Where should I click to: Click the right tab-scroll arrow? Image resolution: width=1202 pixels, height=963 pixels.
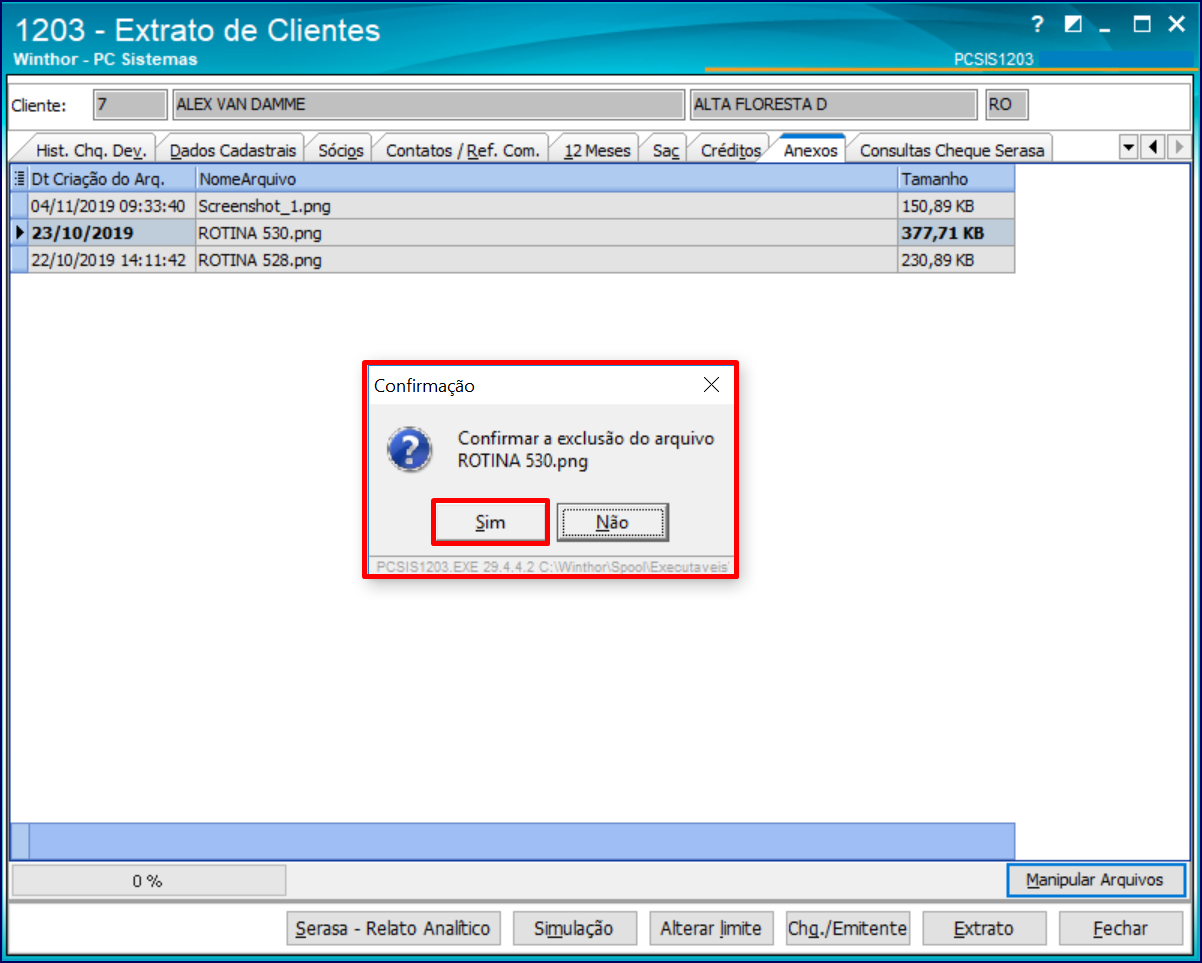1177,147
